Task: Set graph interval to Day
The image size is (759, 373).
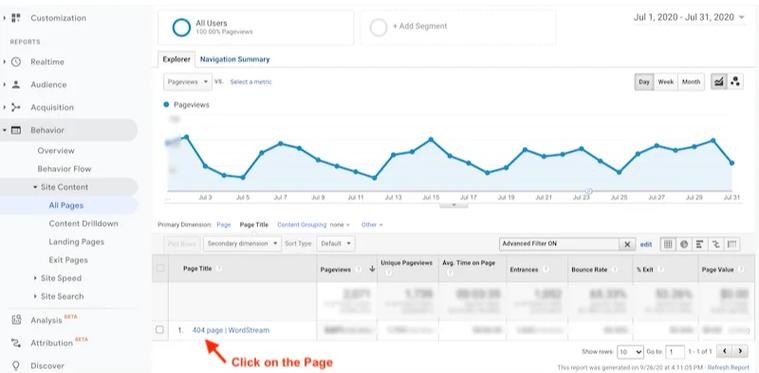Action: pyautogui.click(x=644, y=82)
